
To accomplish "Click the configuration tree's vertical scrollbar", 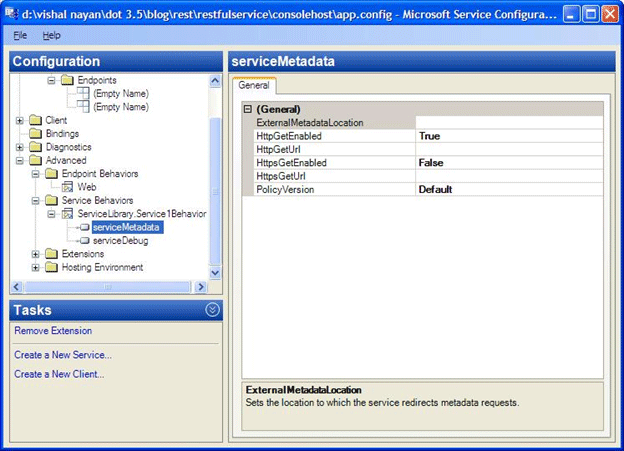I will click(214, 190).
